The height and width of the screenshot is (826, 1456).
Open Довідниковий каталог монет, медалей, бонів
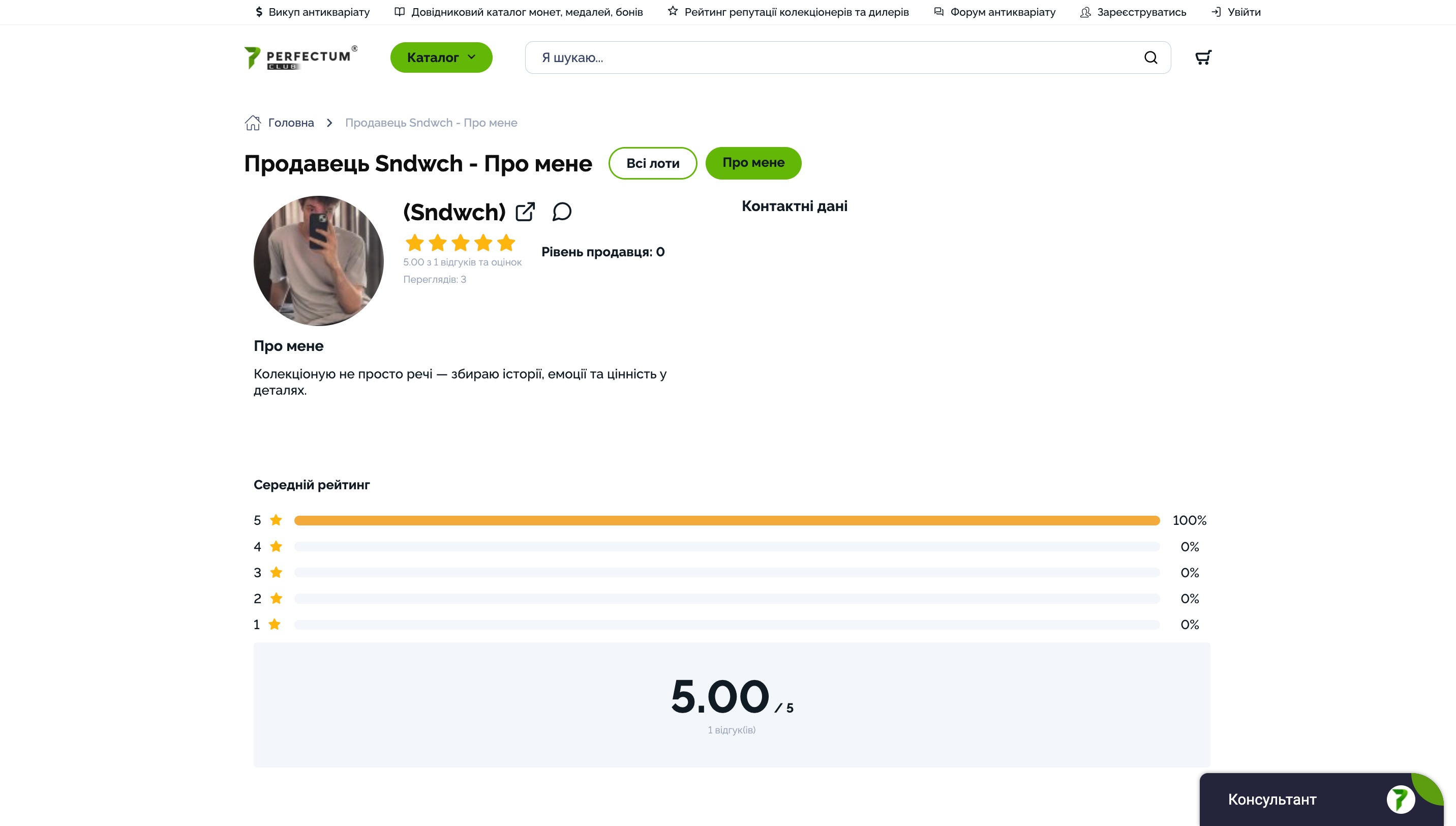(527, 12)
